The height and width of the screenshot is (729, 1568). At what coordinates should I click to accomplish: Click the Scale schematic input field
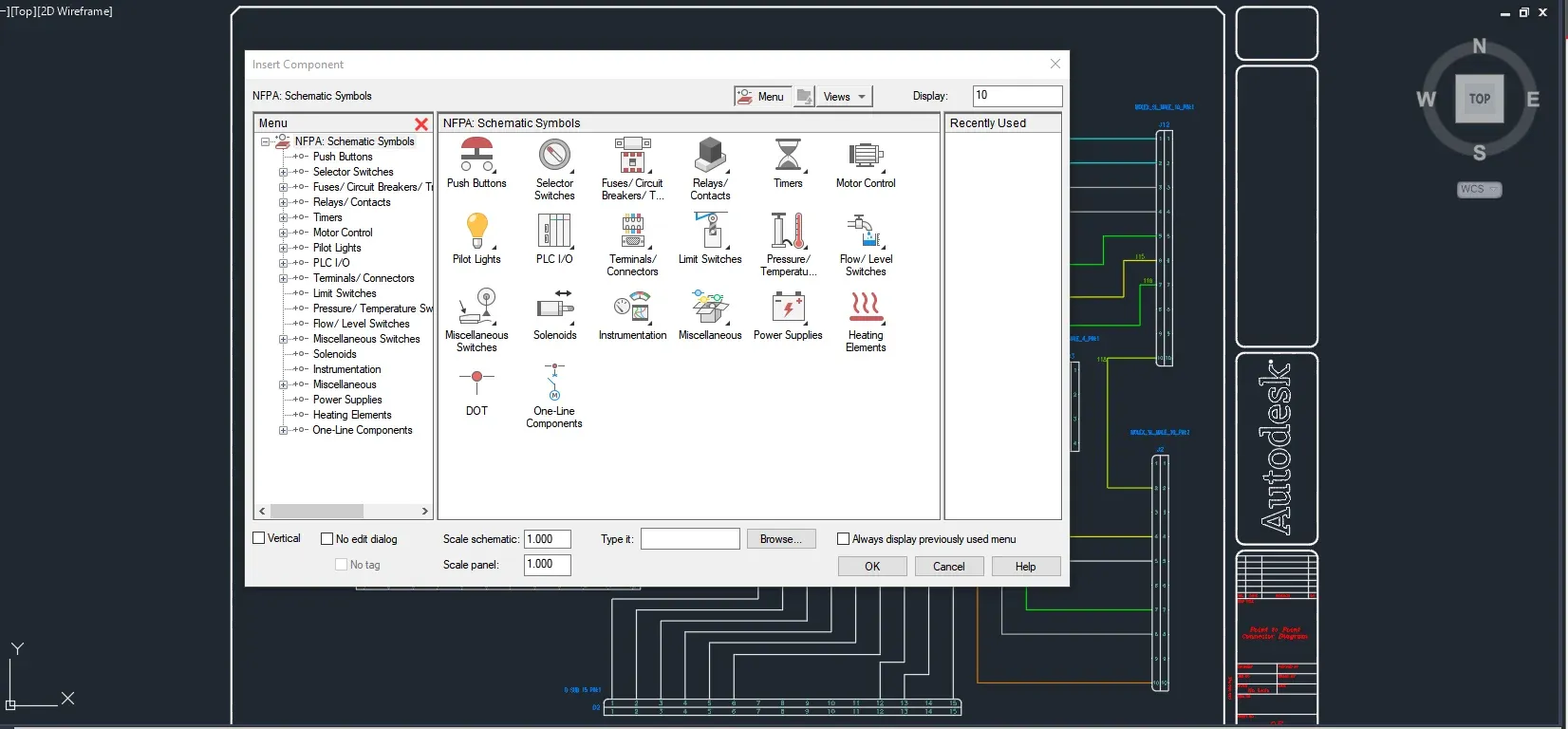pyautogui.click(x=548, y=539)
